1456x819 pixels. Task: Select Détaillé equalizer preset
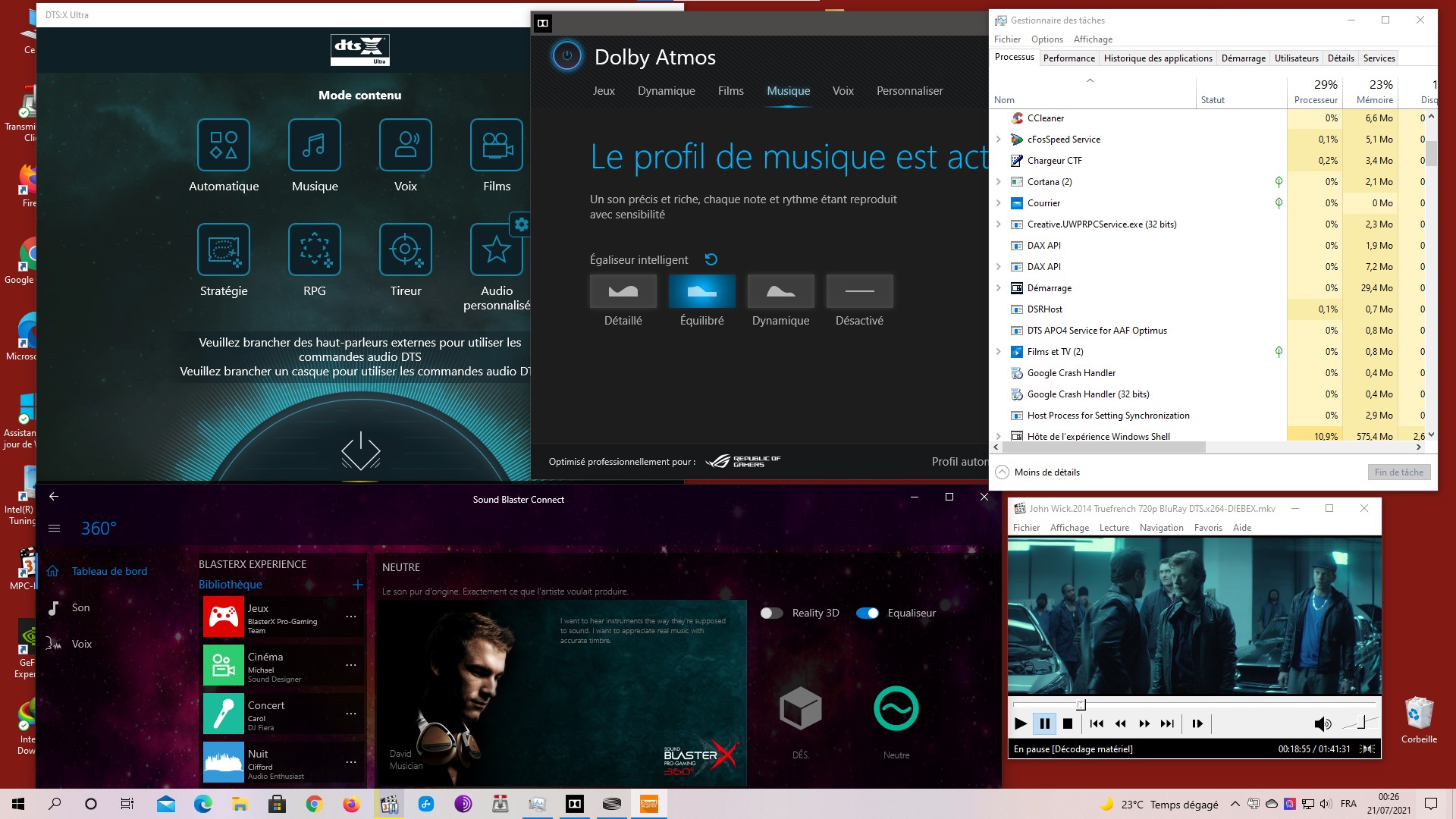(623, 291)
